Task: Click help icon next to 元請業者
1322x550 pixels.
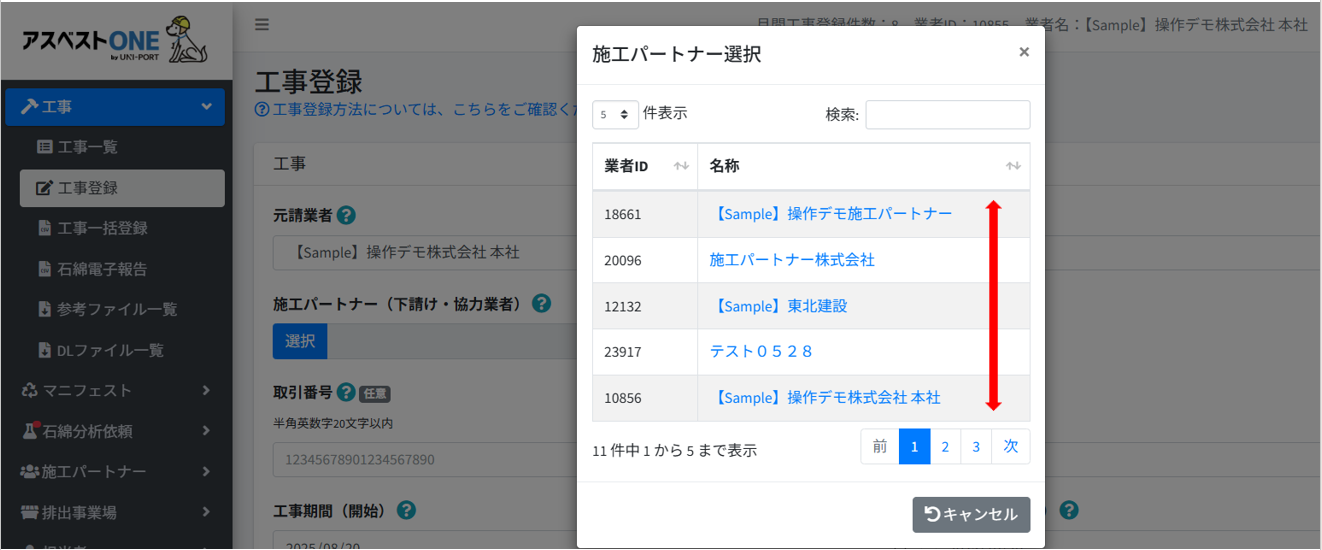Action: 347,215
